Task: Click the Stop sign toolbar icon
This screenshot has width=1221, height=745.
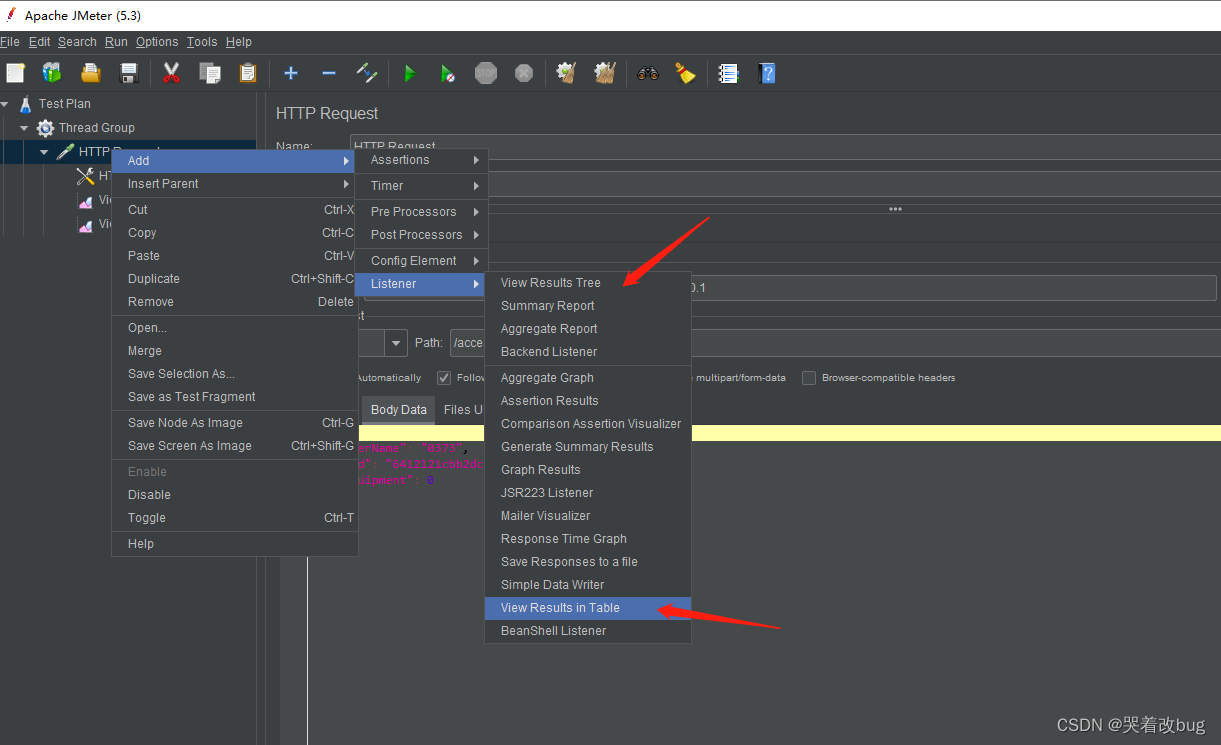Action: pos(486,73)
